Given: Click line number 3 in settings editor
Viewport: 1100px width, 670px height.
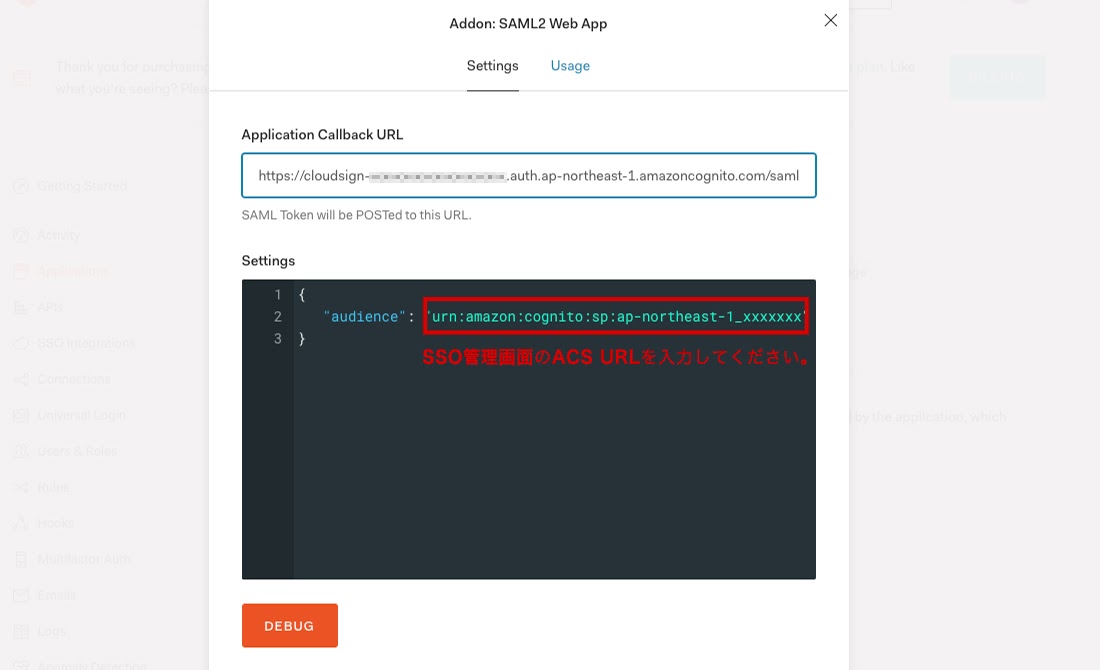Looking at the screenshot, I should (x=278, y=339).
